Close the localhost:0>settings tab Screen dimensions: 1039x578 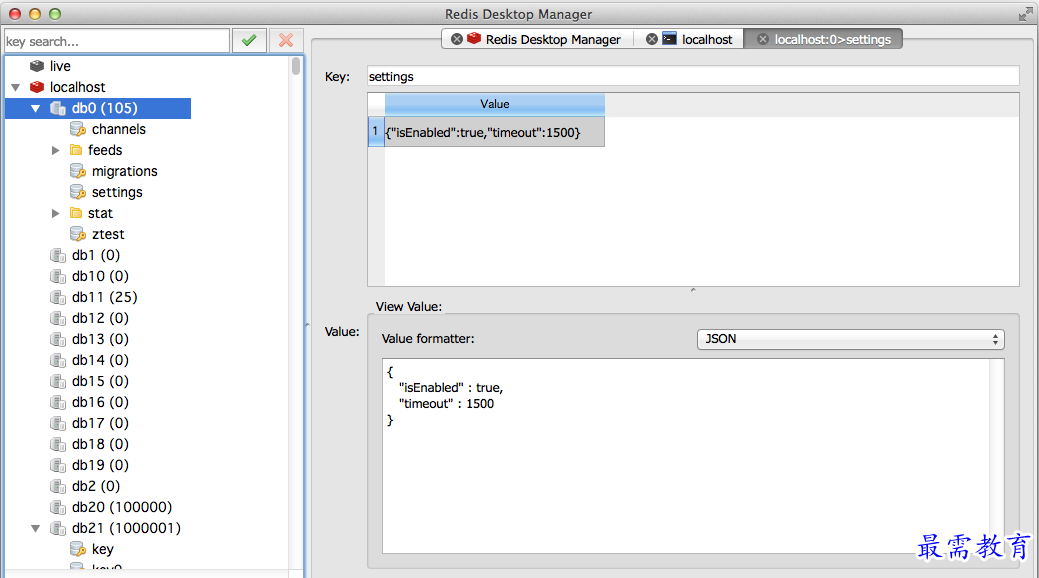click(763, 39)
